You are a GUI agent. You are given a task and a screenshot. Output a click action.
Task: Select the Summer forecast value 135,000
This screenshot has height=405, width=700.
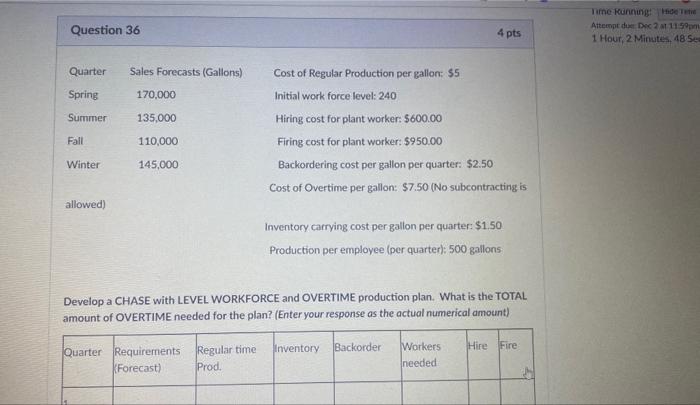[157, 118]
